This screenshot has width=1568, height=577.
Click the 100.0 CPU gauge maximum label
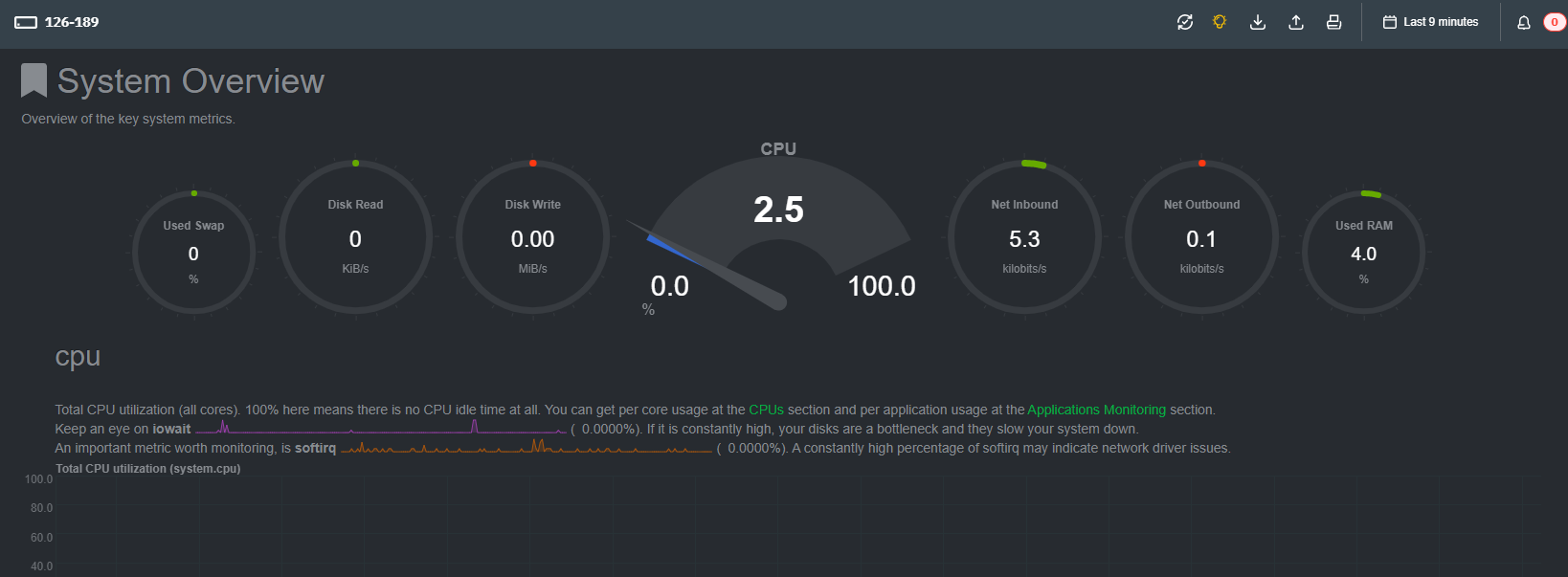[881, 286]
